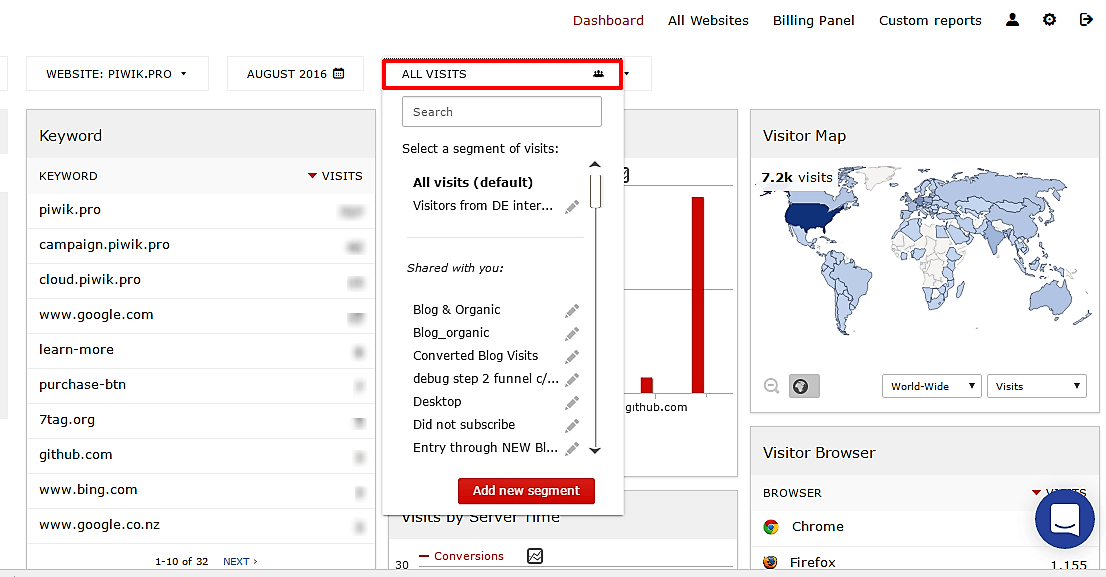Click the globe icon under Visitor Map
Viewport: 1106px width, 577px height.
click(804, 386)
